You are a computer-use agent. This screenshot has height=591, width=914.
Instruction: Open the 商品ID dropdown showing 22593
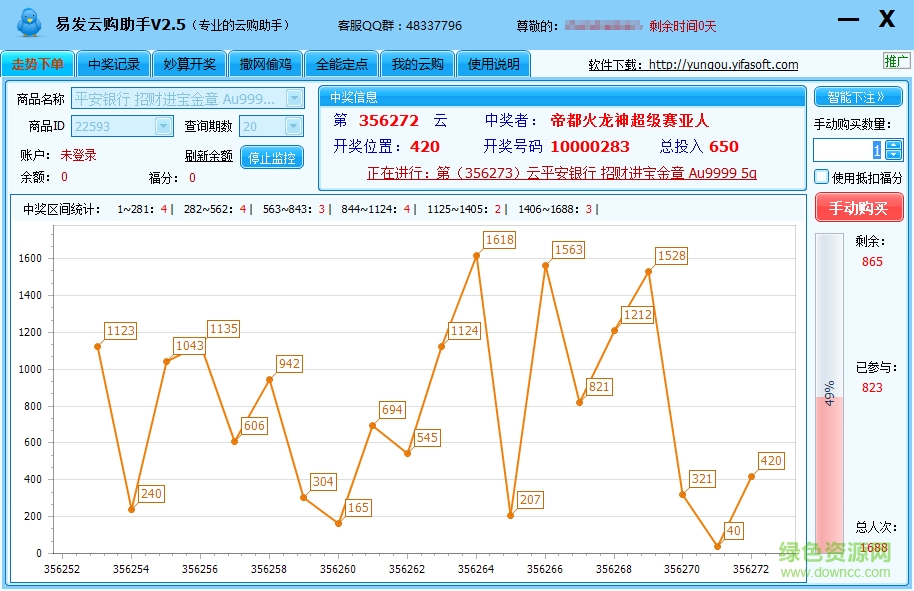coord(162,127)
